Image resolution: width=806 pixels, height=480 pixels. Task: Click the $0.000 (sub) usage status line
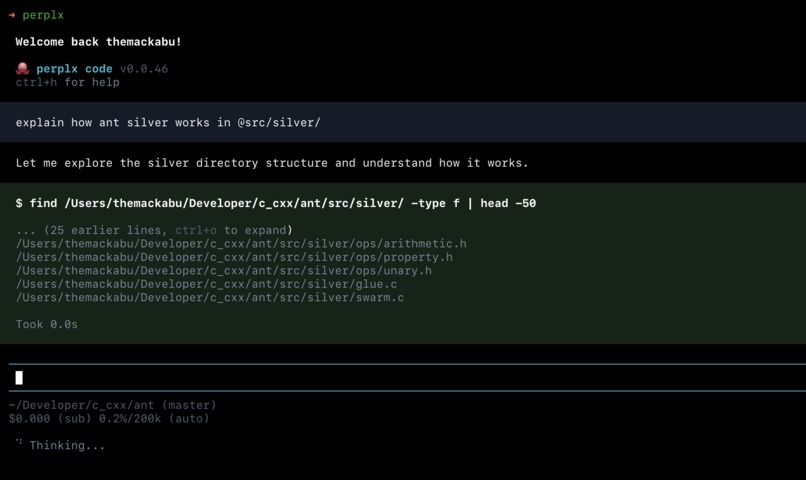(x=109, y=418)
